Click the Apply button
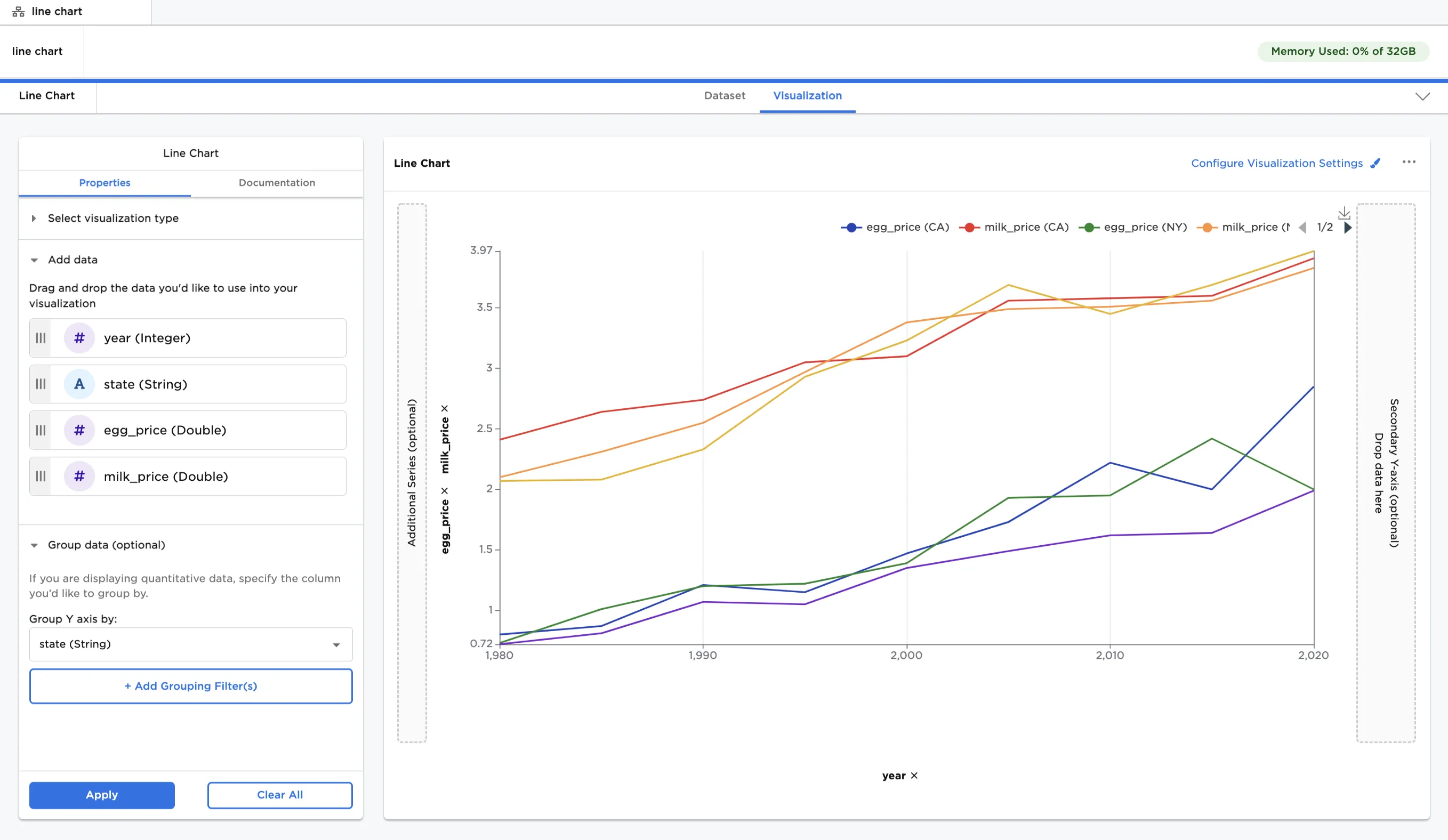 point(102,795)
